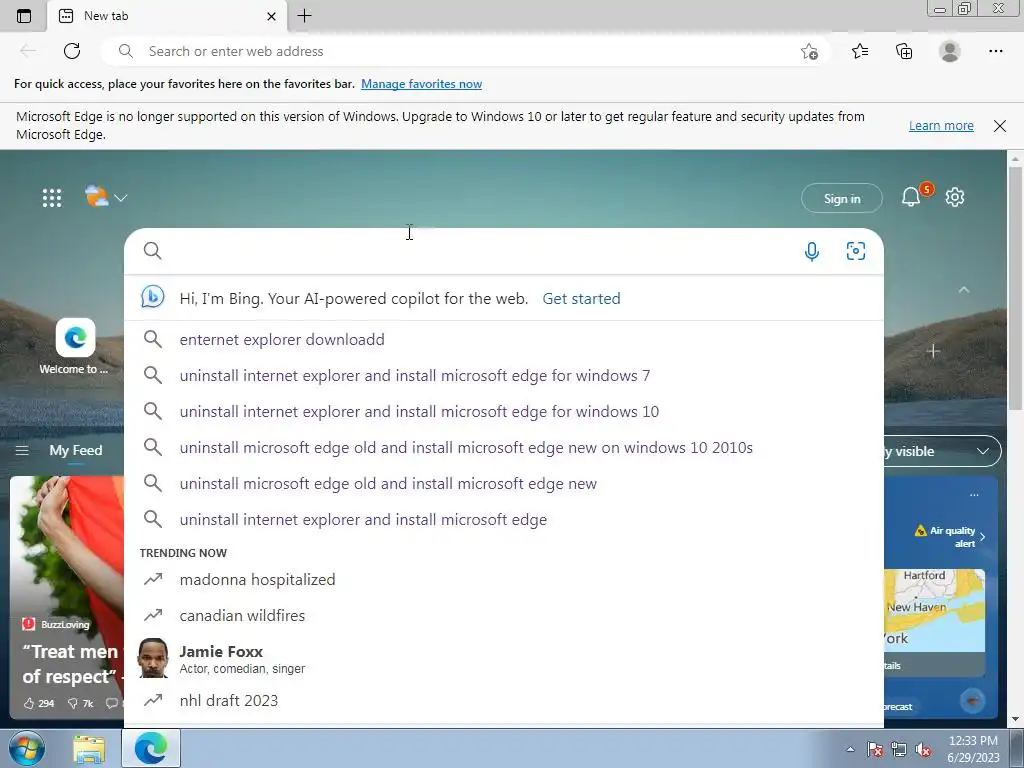Click Jamie Foxx thumbnail photo
The height and width of the screenshot is (768, 1024).
(153, 658)
